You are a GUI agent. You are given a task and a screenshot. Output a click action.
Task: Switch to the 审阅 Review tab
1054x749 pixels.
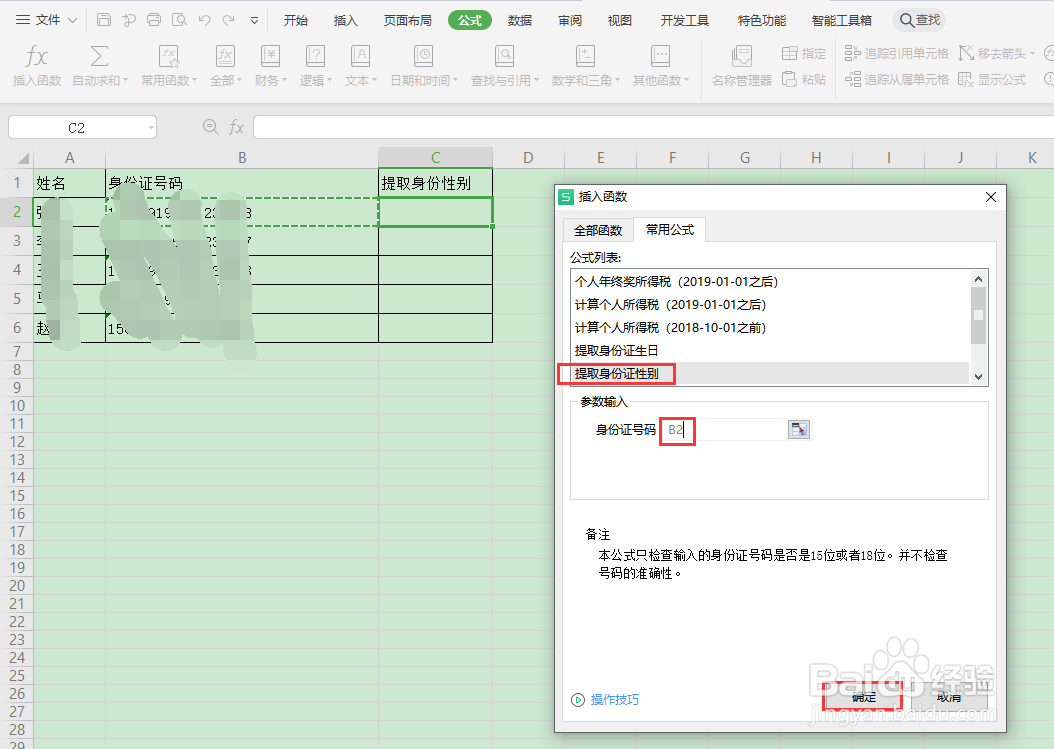coord(569,20)
